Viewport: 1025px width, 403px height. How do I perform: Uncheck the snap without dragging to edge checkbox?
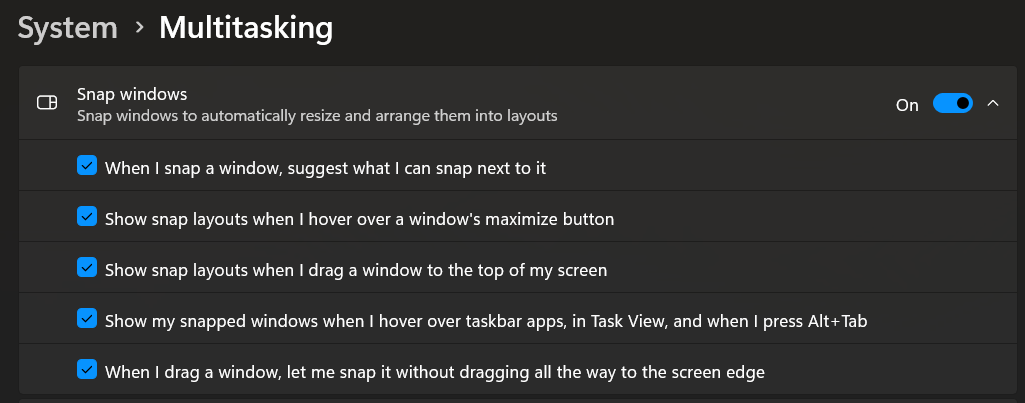click(x=87, y=370)
